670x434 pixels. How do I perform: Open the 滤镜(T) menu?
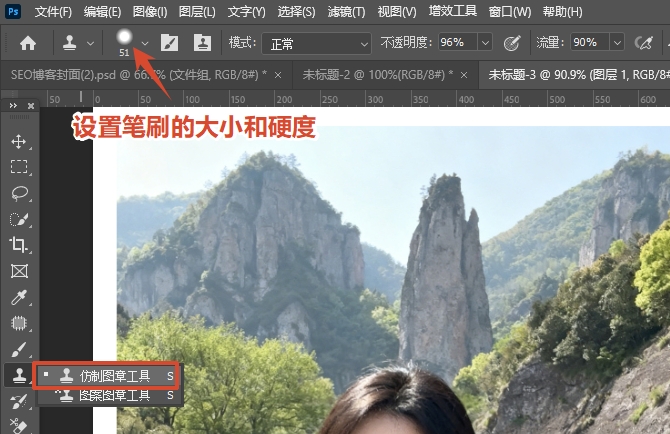346,12
